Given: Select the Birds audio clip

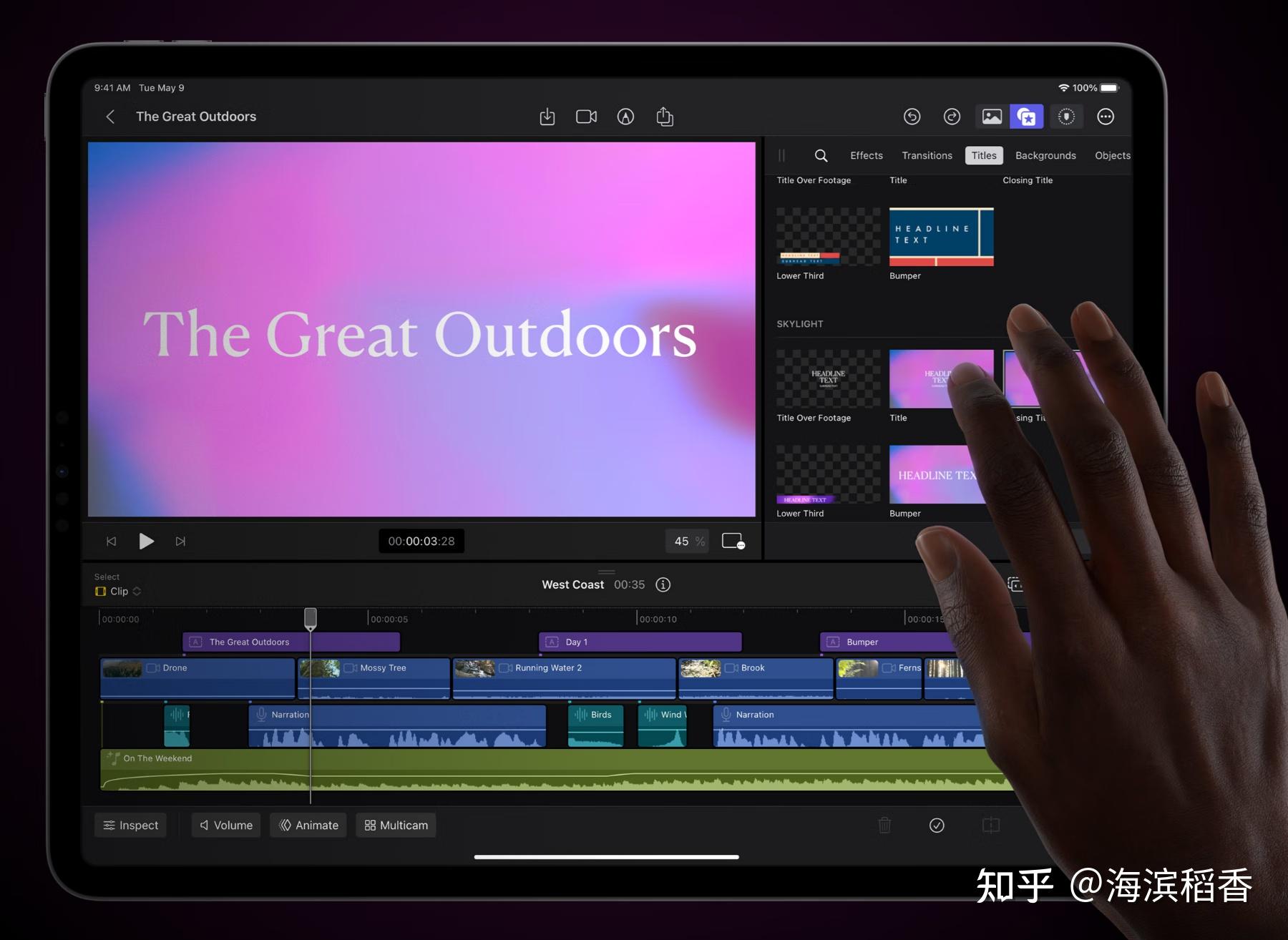Looking at the screenshot, I should click(595, 725).
